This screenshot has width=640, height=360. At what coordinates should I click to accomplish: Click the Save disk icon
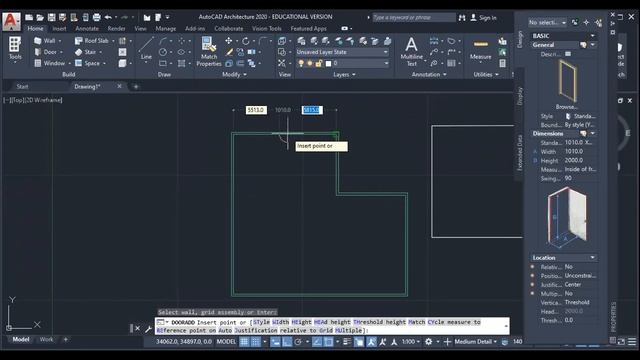(51, 17)
